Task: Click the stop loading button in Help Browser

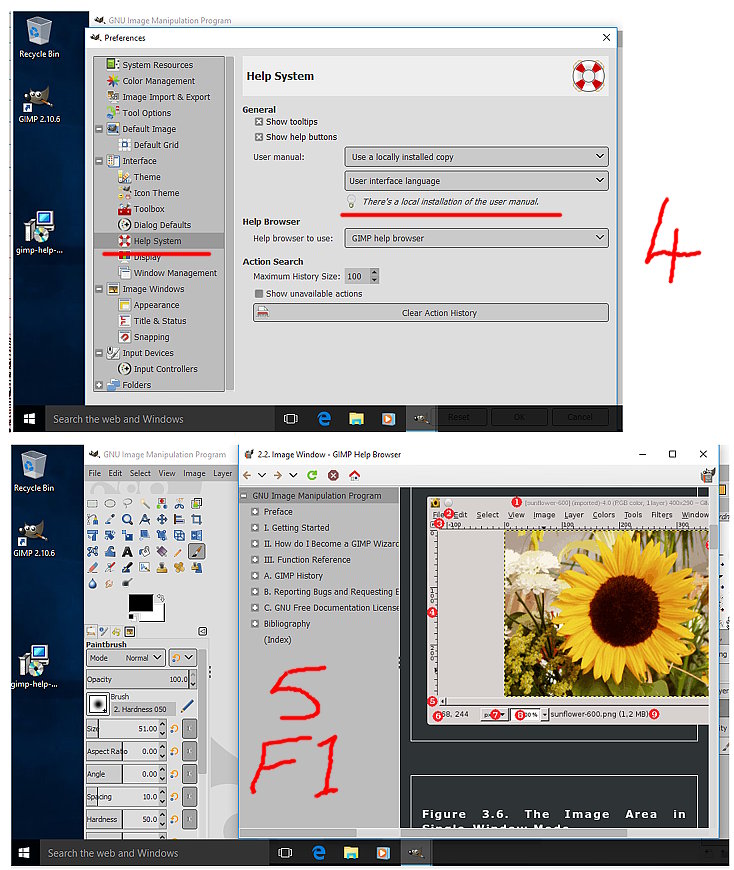Action: (x=333, y=475)
